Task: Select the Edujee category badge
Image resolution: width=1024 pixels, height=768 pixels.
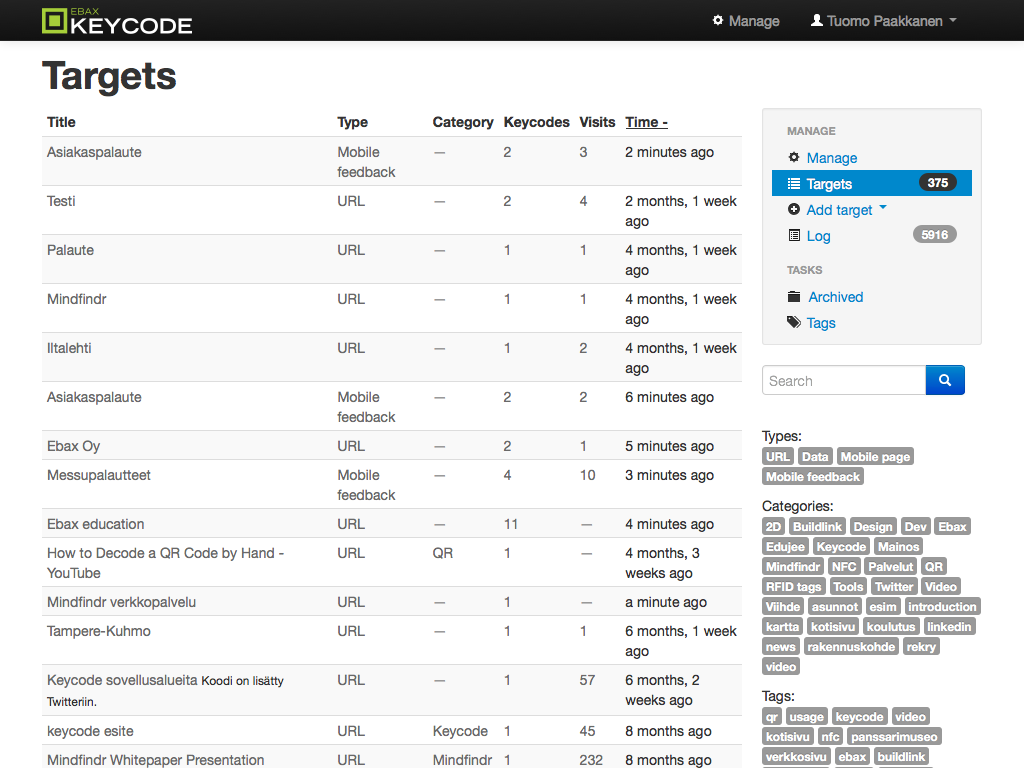Action: 785,547
